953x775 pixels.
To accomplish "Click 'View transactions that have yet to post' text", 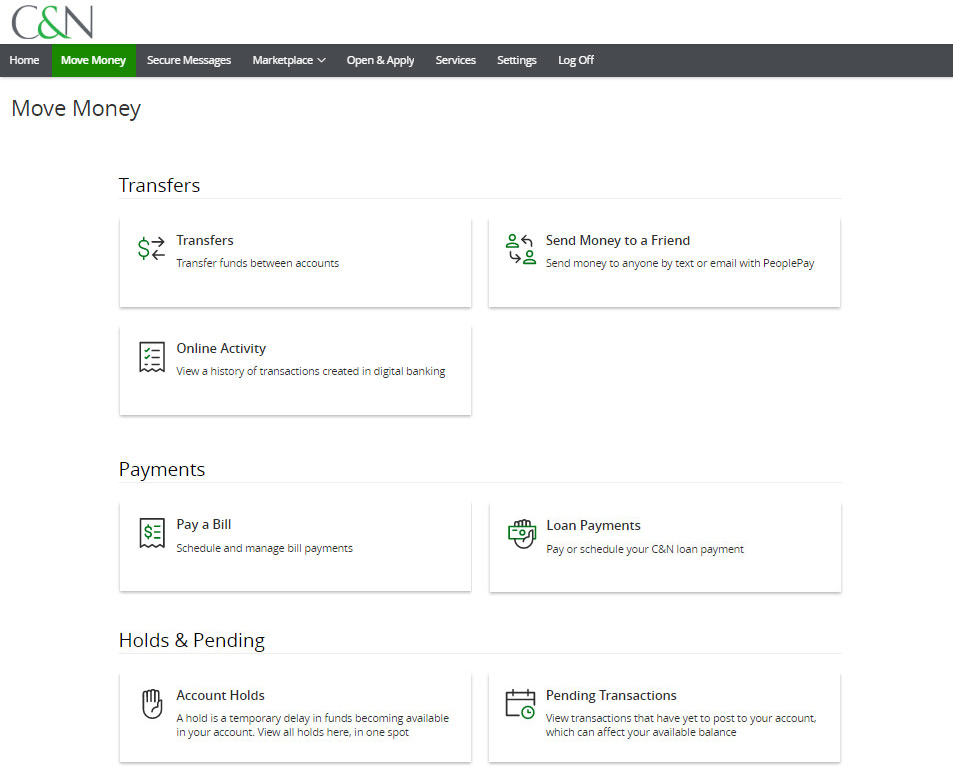I will (681, 725).
